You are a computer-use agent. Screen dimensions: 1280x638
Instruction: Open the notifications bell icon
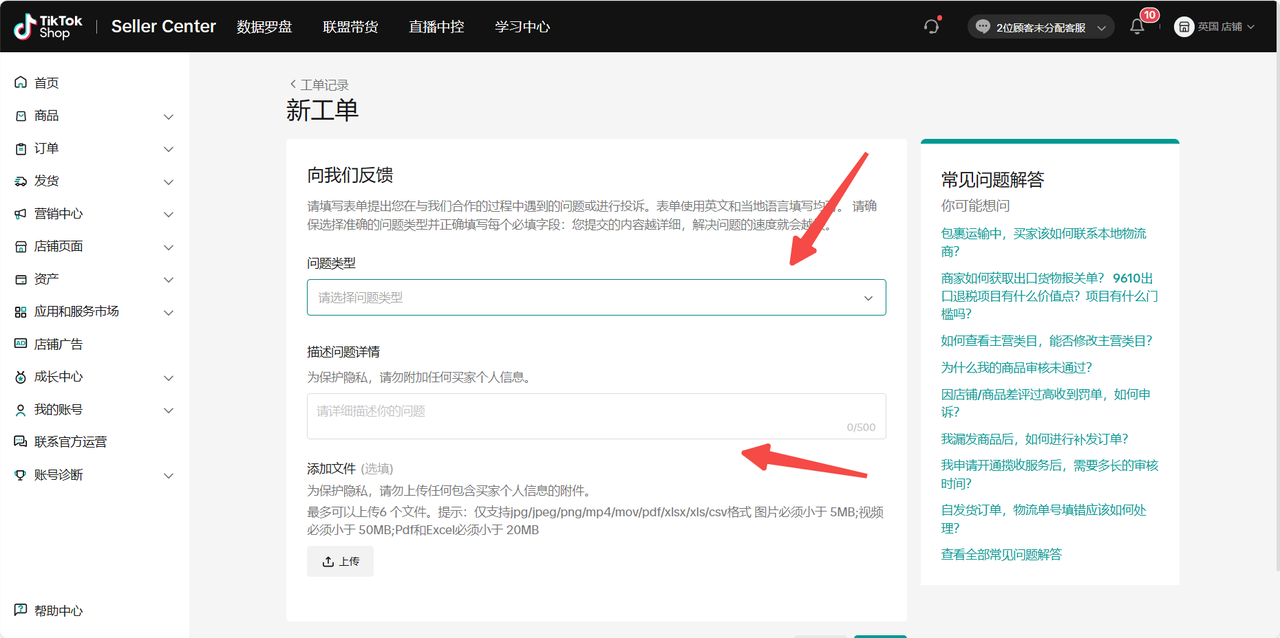(1137, 27)
